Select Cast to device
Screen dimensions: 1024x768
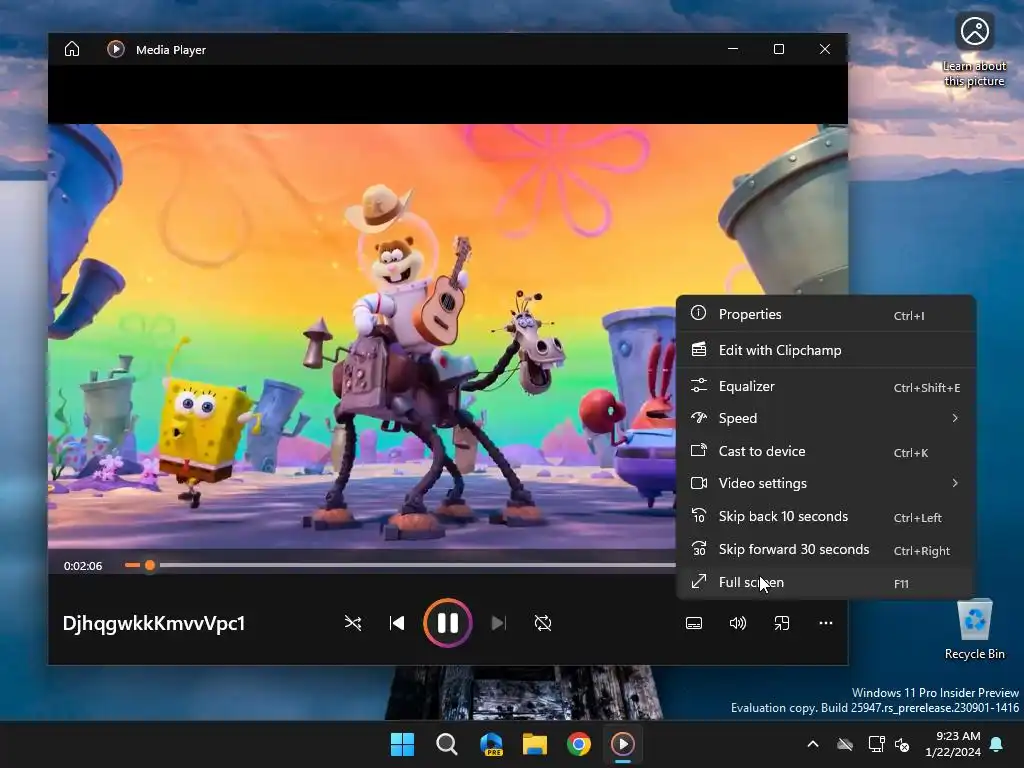tap(826, 451)
